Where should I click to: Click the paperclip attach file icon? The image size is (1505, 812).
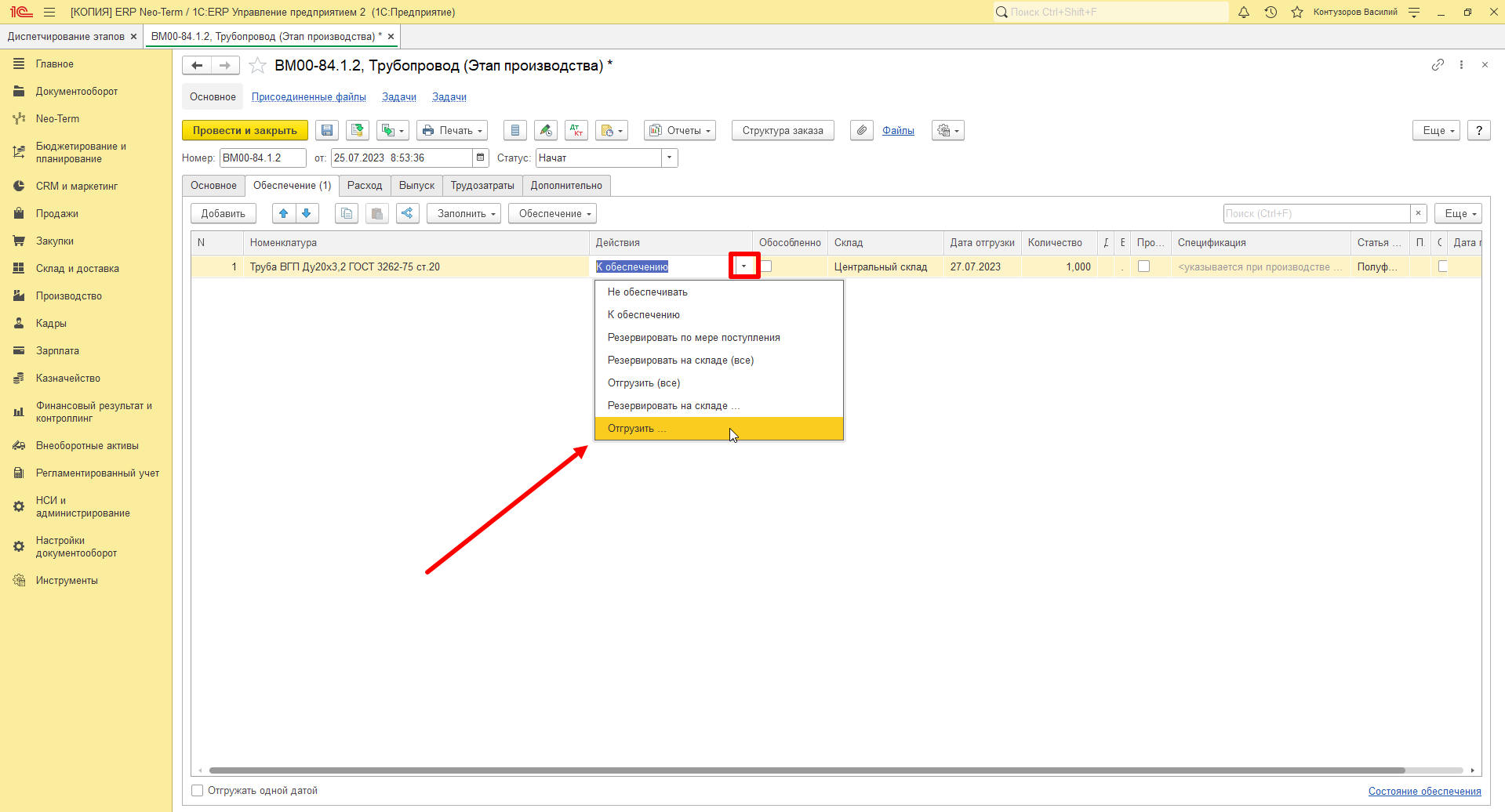tap(862, 130)
